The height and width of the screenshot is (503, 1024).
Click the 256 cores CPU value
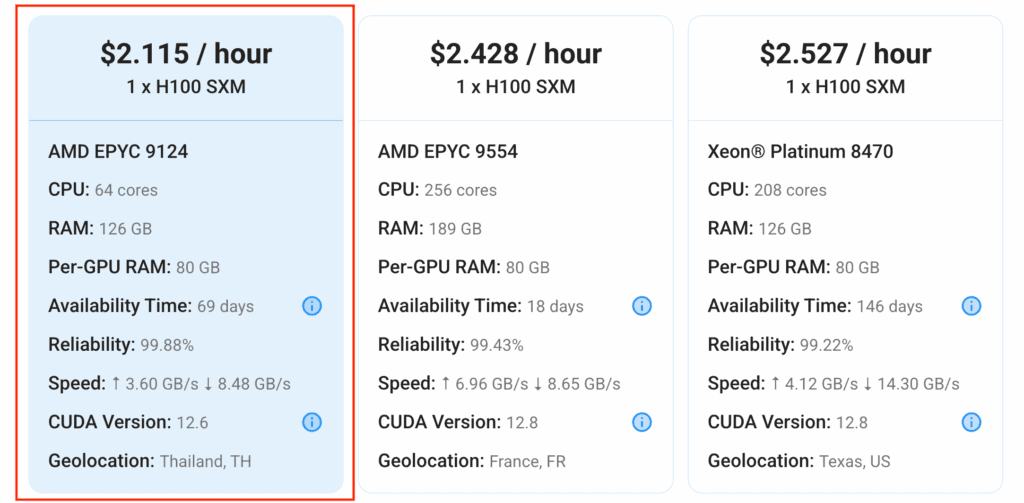coord(460,190)
